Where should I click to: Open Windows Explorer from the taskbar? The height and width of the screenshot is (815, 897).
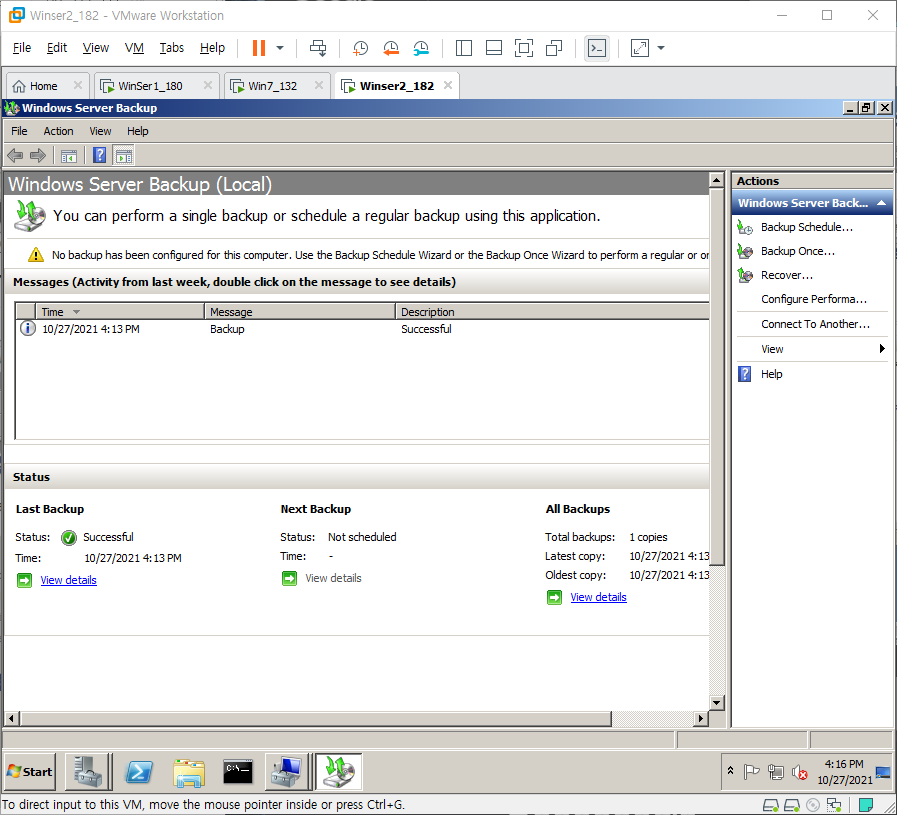click(x=189, y=772)
